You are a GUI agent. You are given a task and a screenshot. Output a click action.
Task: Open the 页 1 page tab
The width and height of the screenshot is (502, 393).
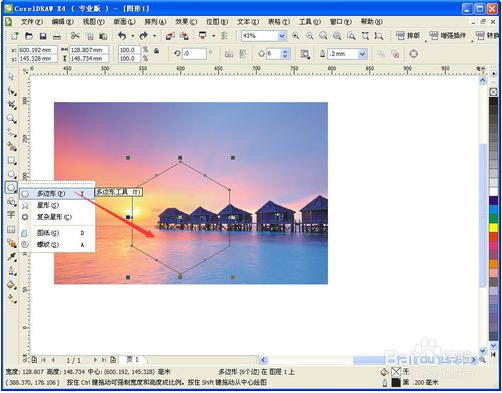132,359
